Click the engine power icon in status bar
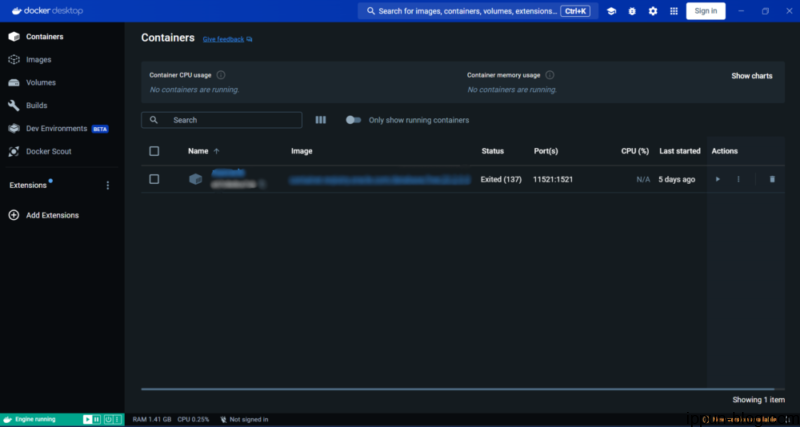Screen dimensions: 800x427 (109, 419)
